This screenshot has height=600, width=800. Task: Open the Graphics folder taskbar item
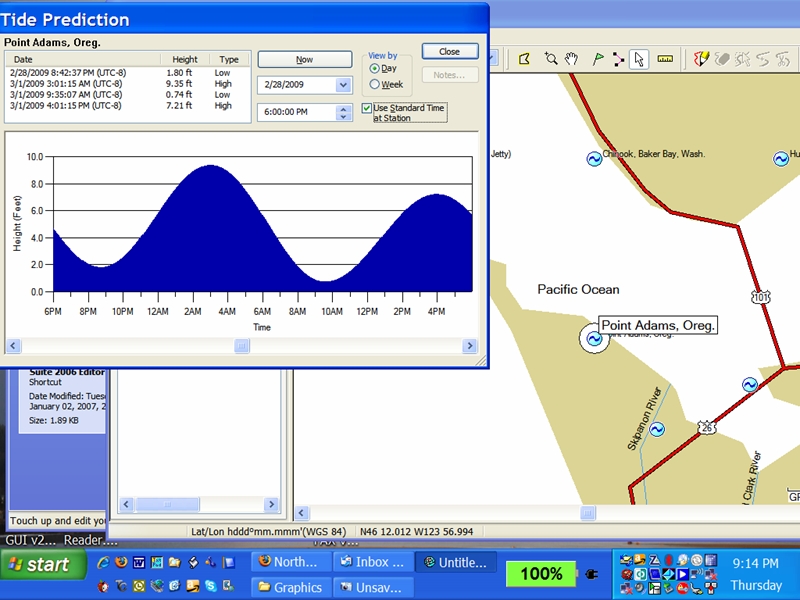[289, 588]
